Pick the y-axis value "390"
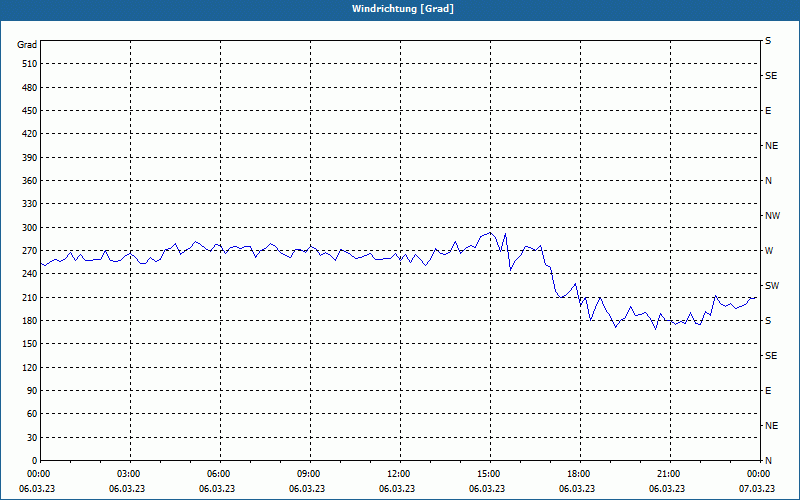This screenshot has height=500, width=800. (30, 157)
